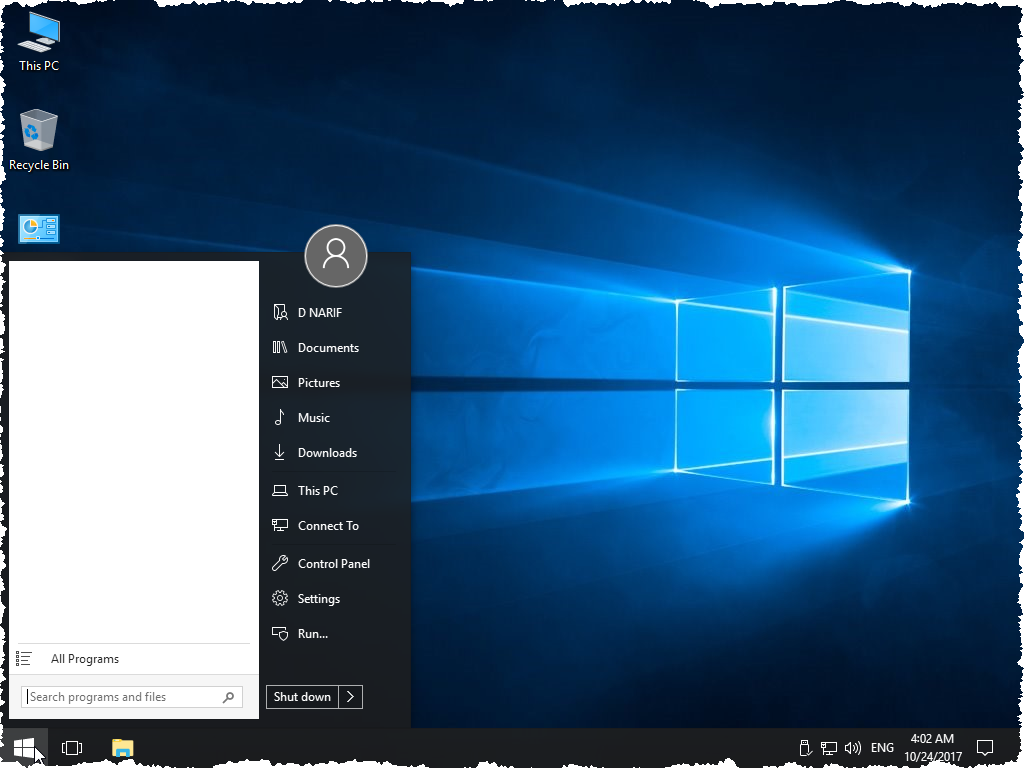Open Downloads from the Start menu
The image size is (1024, 768).
pyautogui.click(x=327, y=452)
